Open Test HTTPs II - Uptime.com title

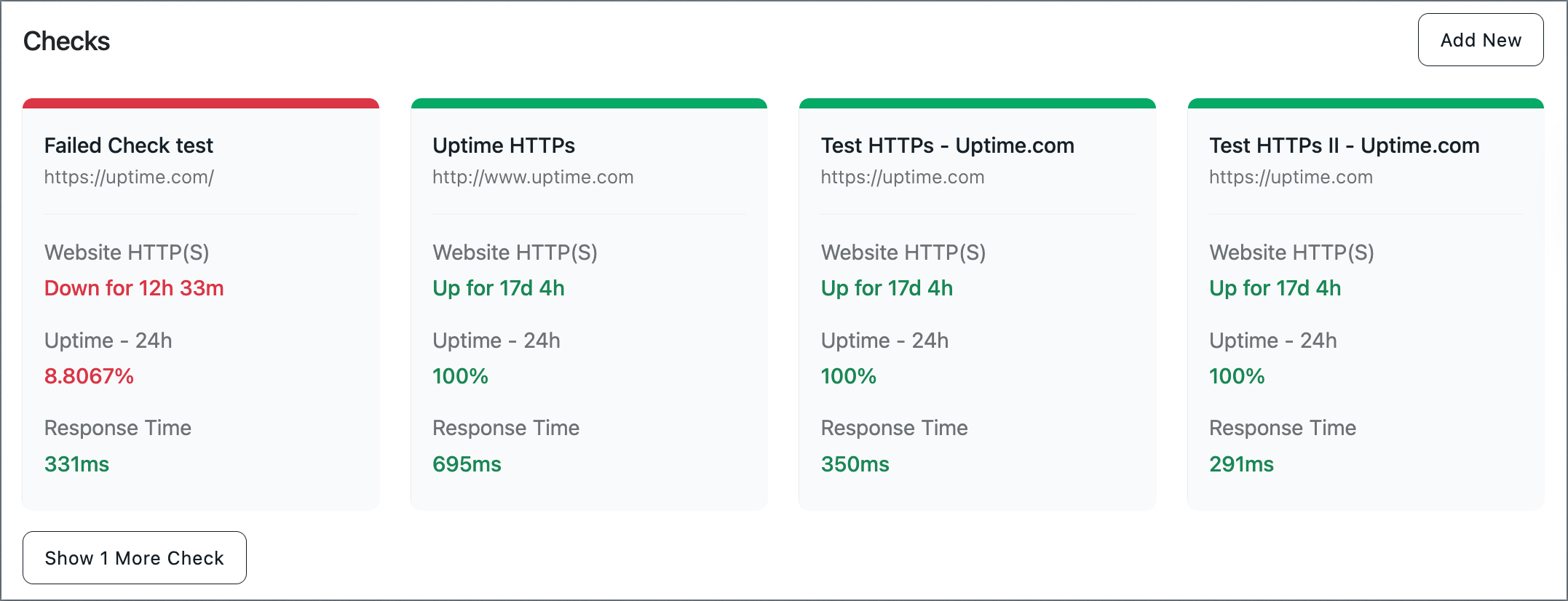(x=1344, y=146)
